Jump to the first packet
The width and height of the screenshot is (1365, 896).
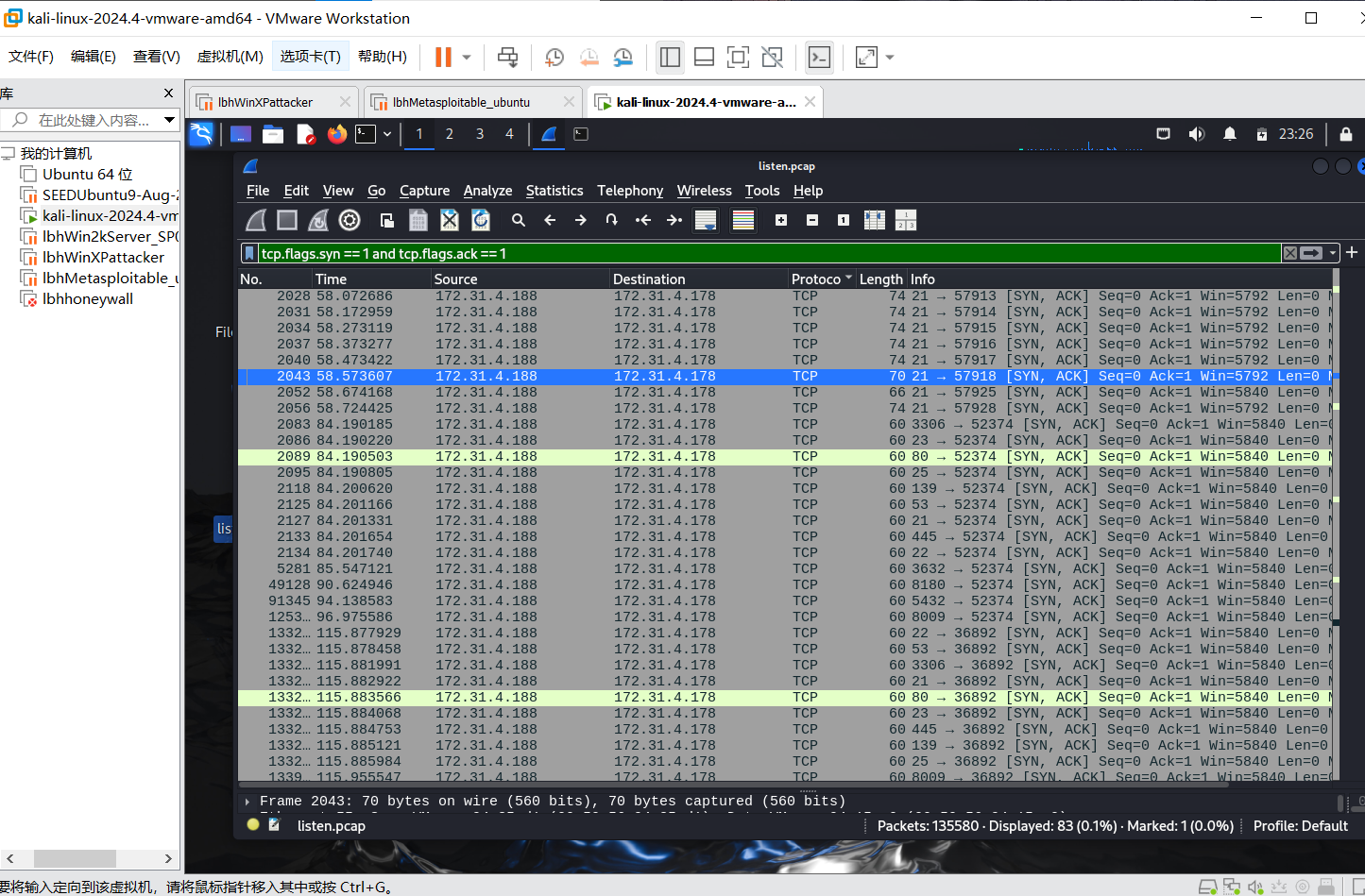643,220
